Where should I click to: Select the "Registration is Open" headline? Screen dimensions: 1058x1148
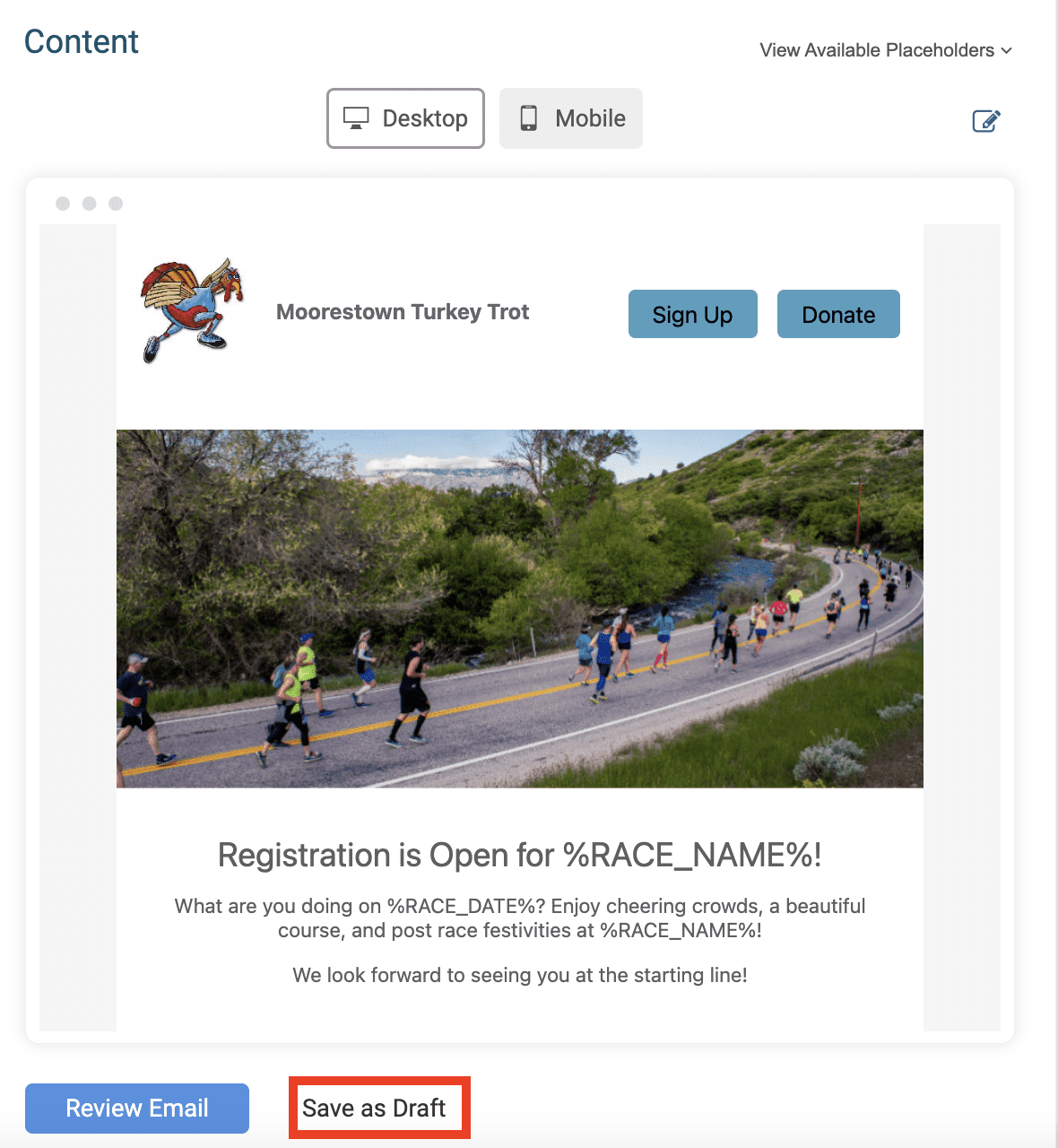point(520,856)
